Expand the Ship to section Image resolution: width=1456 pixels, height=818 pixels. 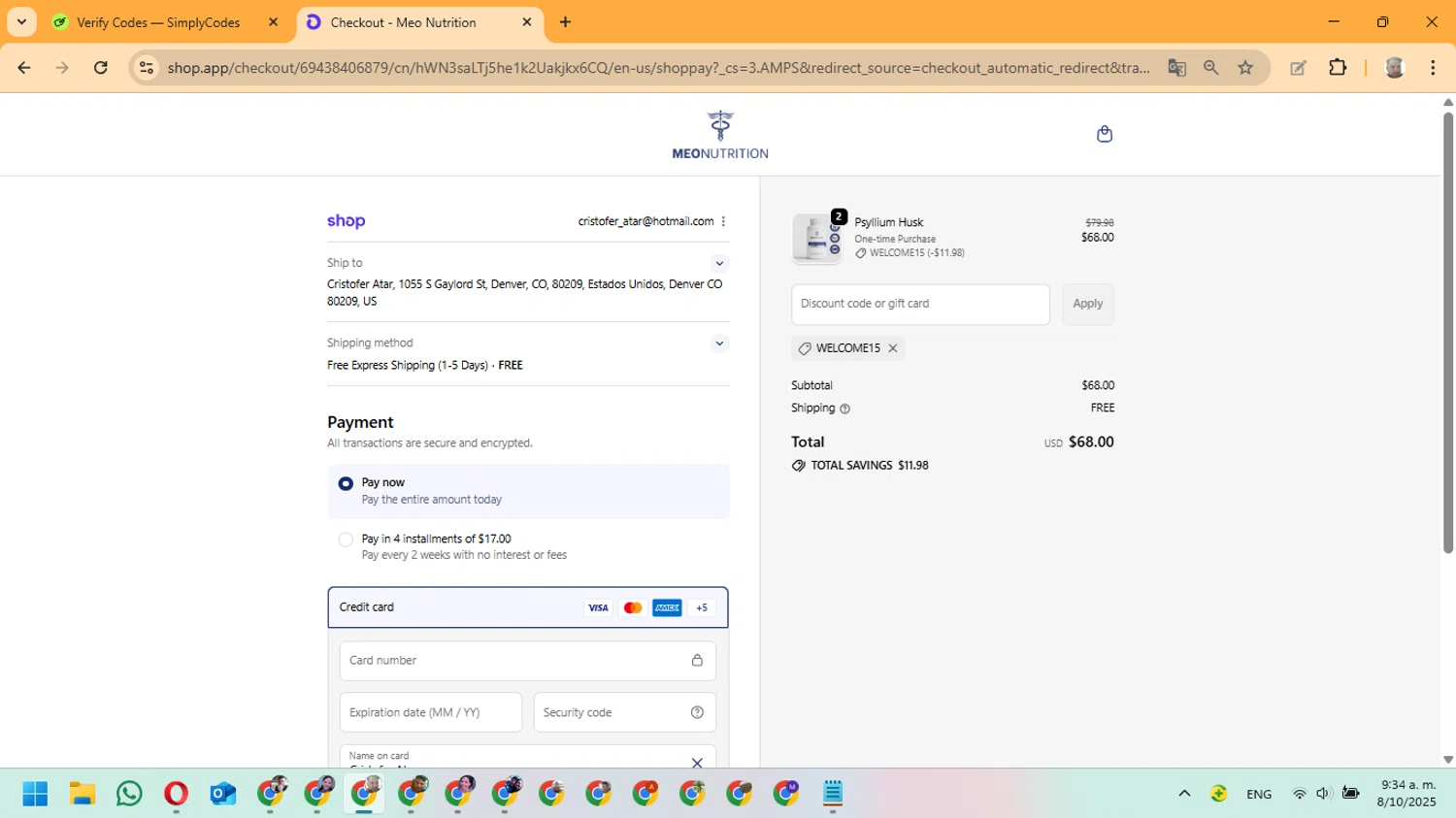click(x=719, y=264)
